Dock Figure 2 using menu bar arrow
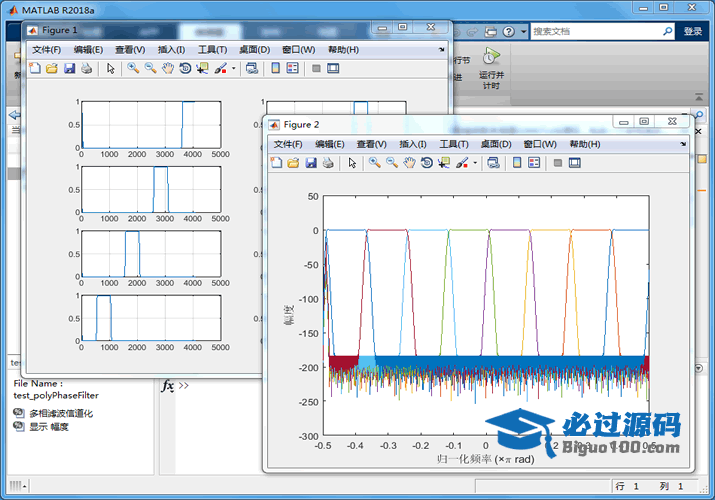This screenshot has width=715, height=500. click(683, 144)
